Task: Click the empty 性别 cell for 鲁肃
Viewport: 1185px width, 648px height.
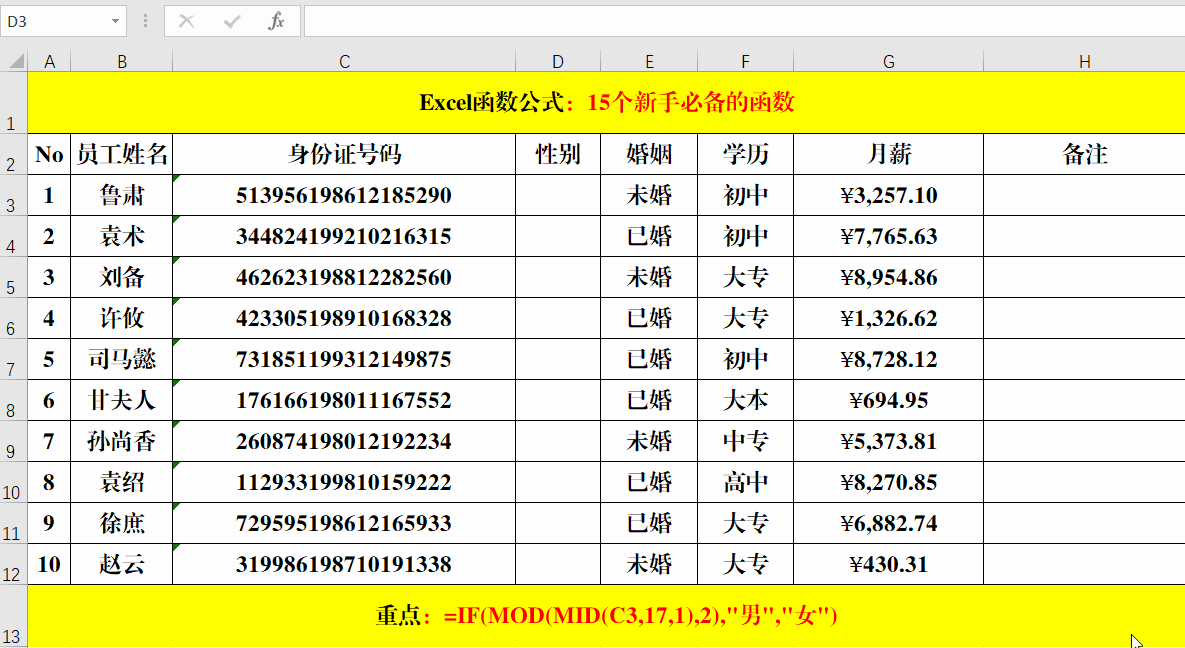Action: (558, 195)
